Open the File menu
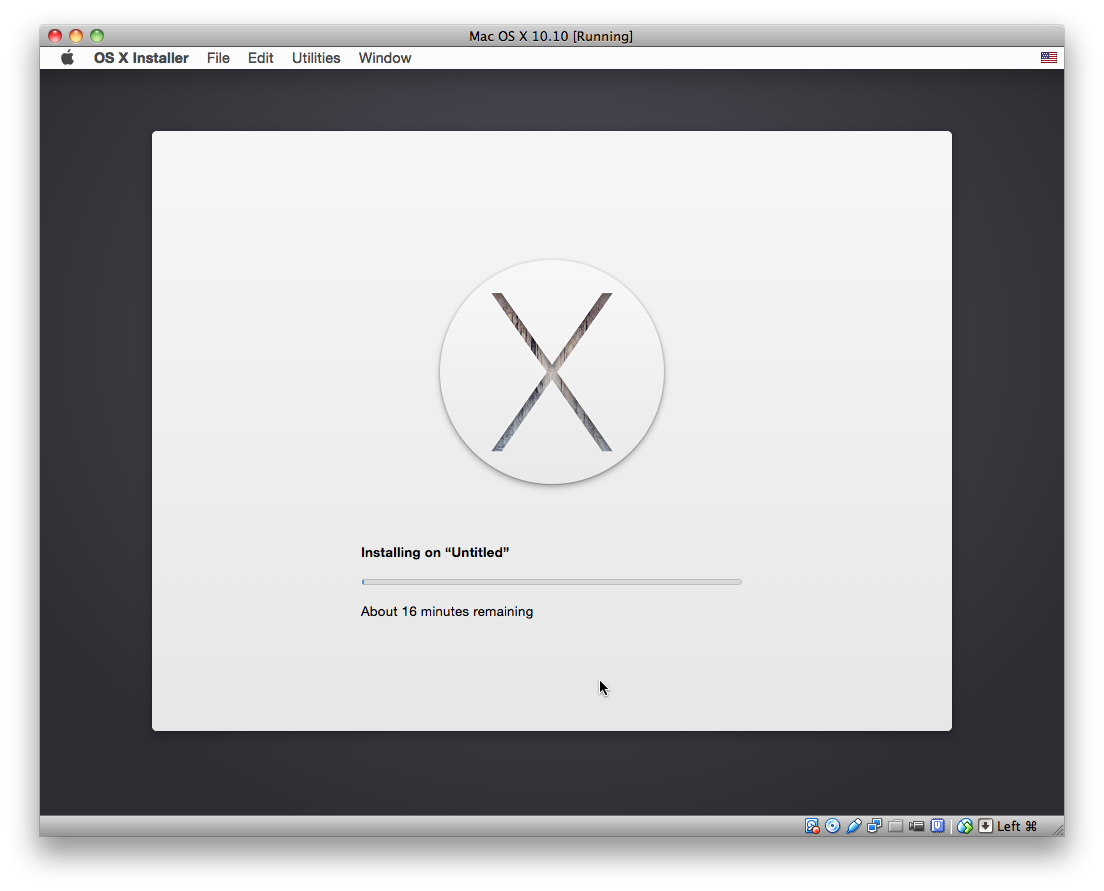This screenshot has width=1104, height=891. pos(218,58)
